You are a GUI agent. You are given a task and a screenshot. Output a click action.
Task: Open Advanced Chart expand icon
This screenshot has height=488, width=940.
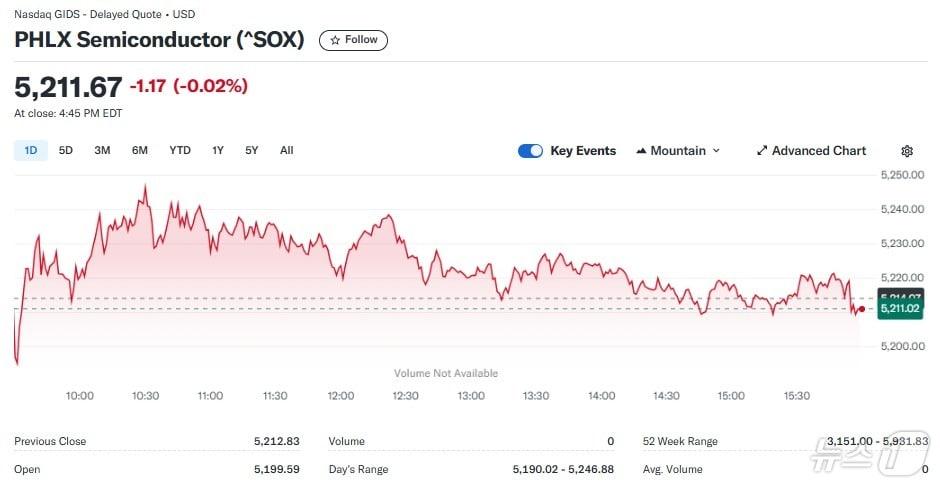[762, 151]
